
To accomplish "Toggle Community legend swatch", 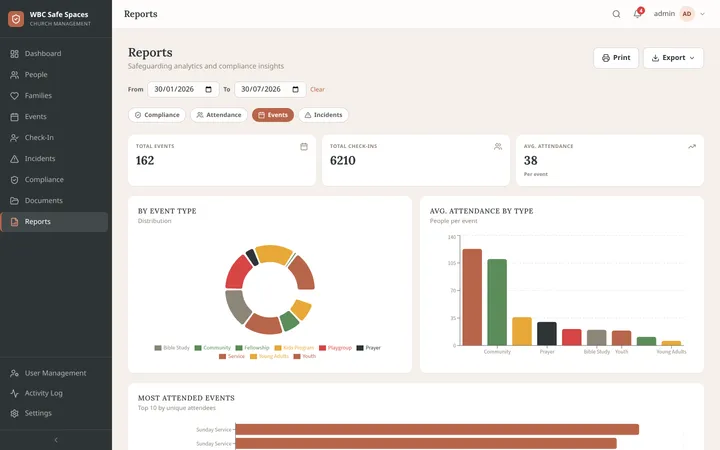I will [198, 348].
